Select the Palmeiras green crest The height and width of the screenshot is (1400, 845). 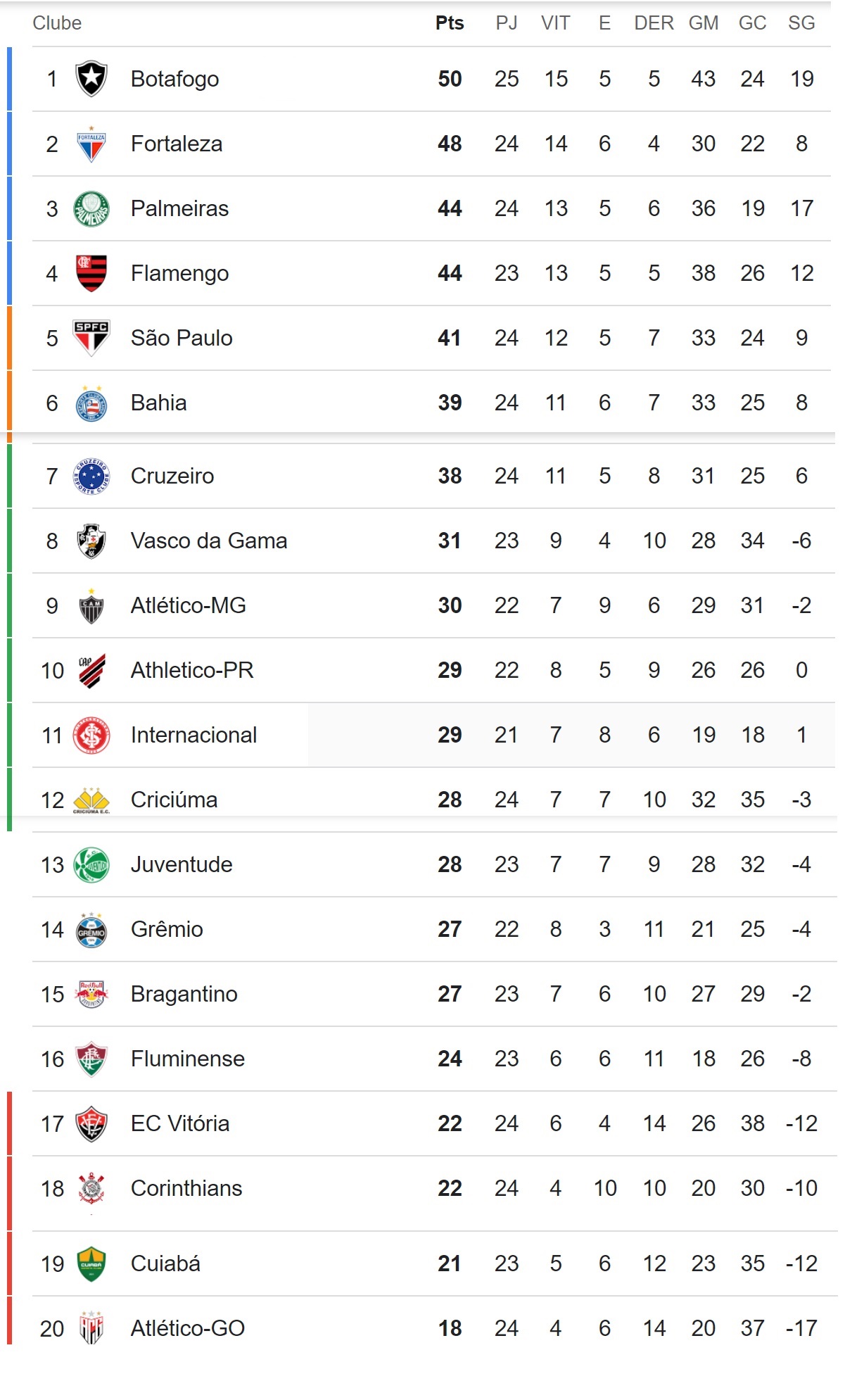click(91, 208)
